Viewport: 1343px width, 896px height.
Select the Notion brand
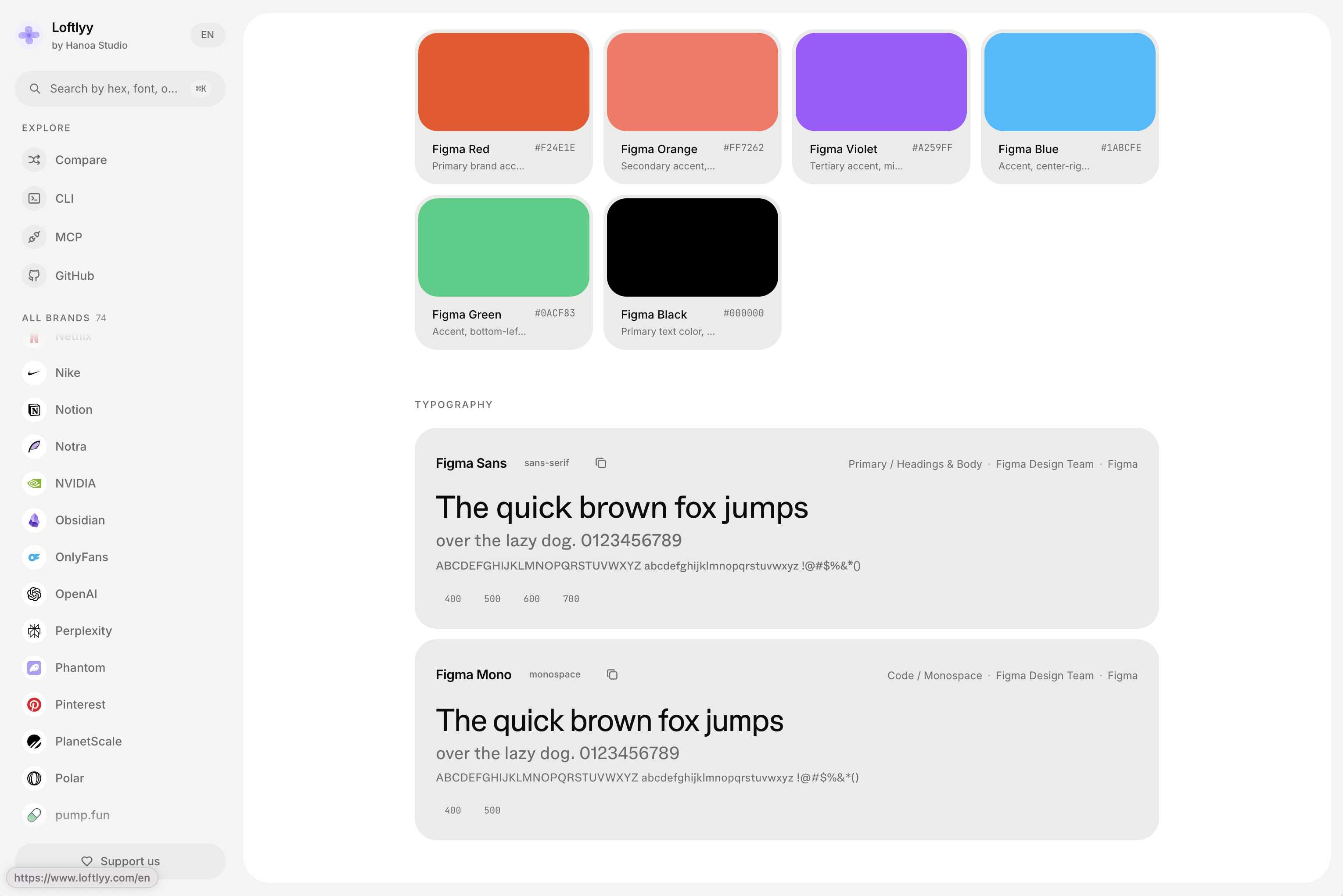(74, 410)
